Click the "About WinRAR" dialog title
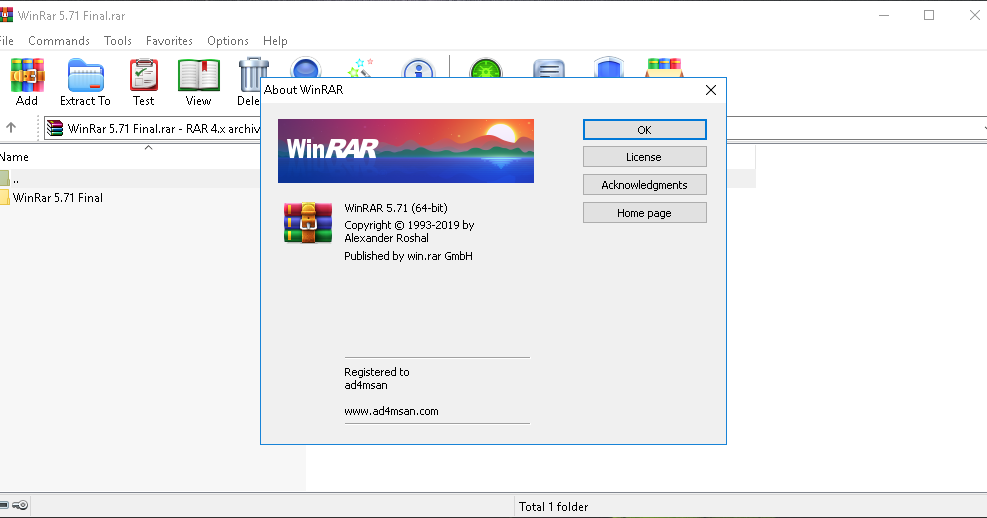987x518 pixels. 303,89
